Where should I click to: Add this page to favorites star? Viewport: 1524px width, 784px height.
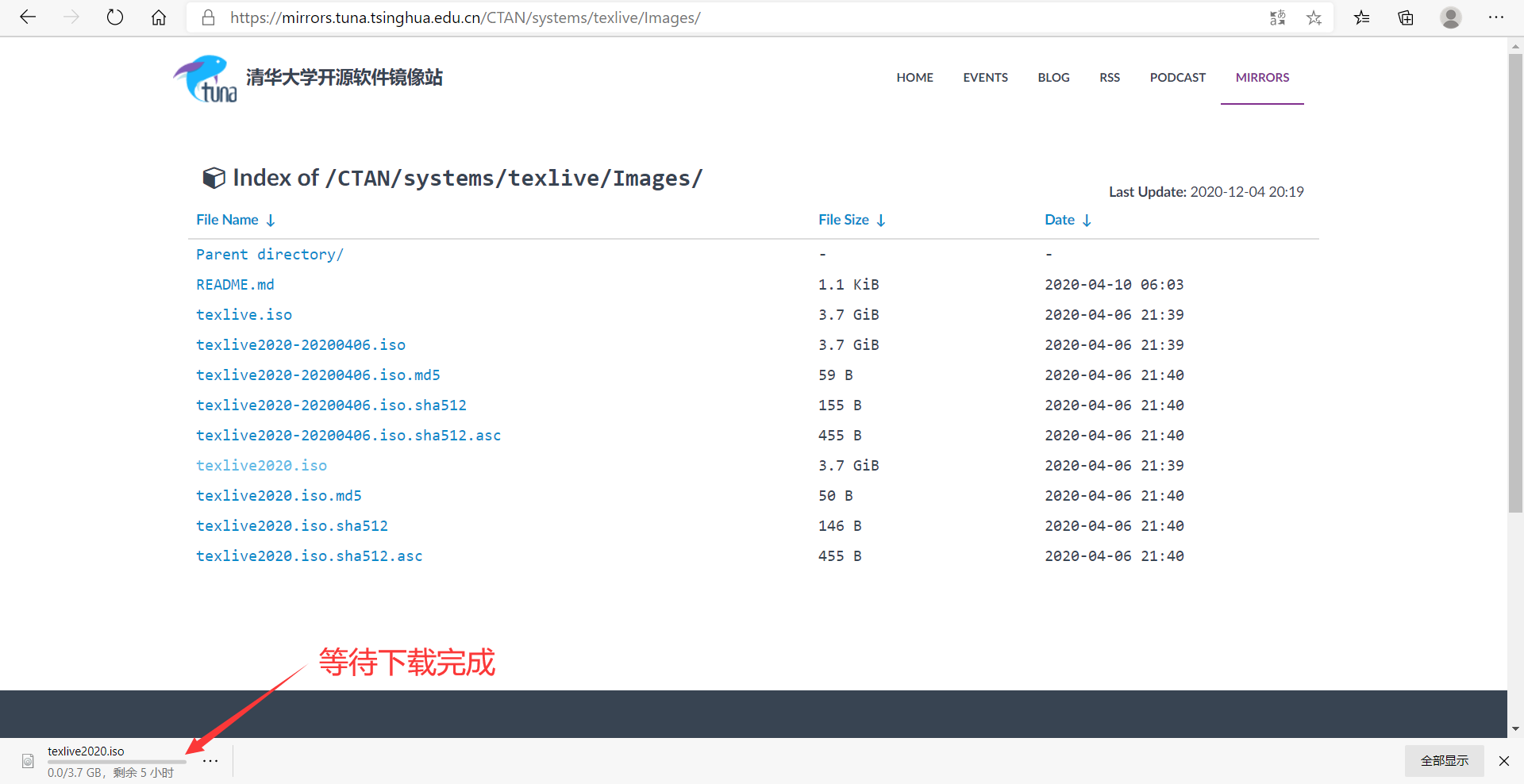[1314, 17]
